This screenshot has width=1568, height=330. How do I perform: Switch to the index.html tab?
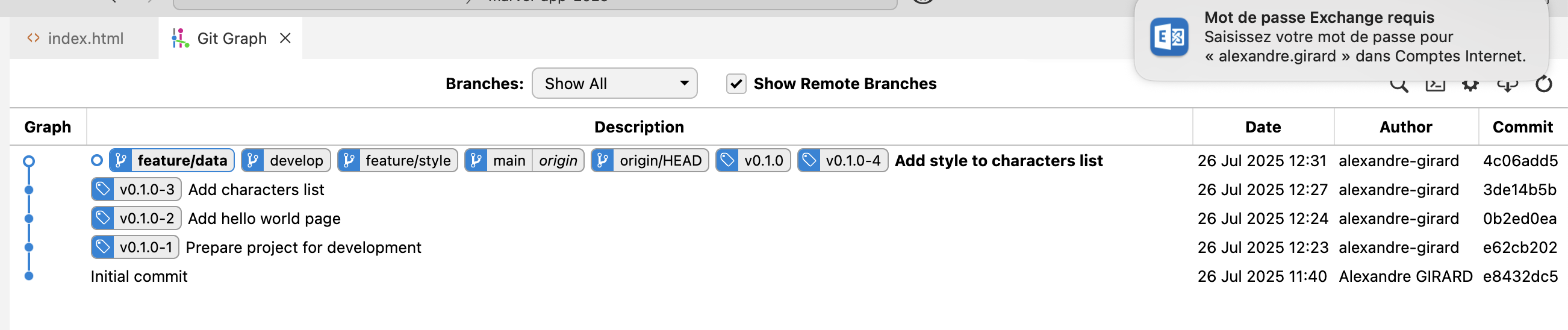pyautogui.click(x=75, y=39)
